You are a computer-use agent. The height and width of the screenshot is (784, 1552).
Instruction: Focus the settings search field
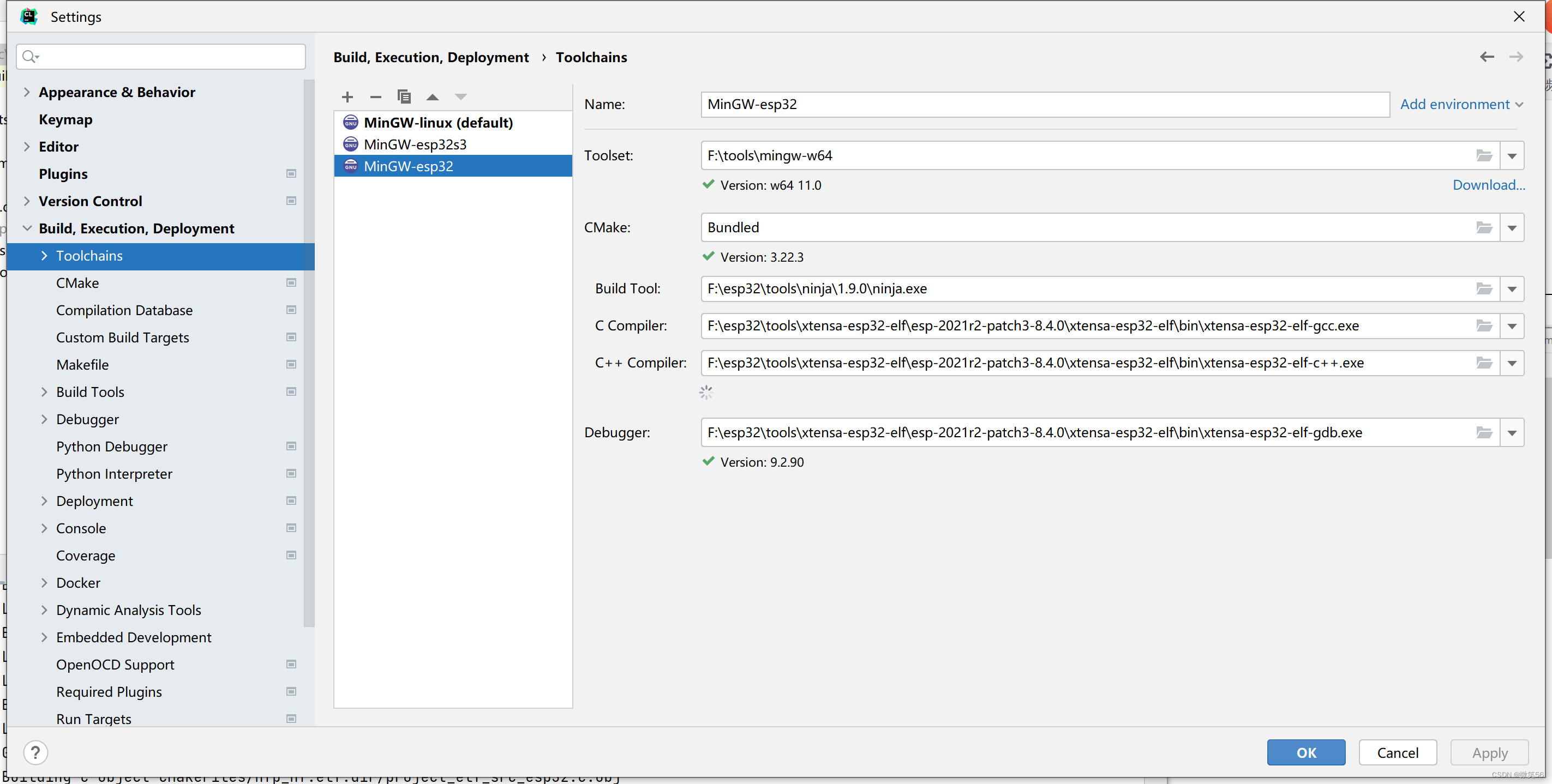(x=161, y=57)
